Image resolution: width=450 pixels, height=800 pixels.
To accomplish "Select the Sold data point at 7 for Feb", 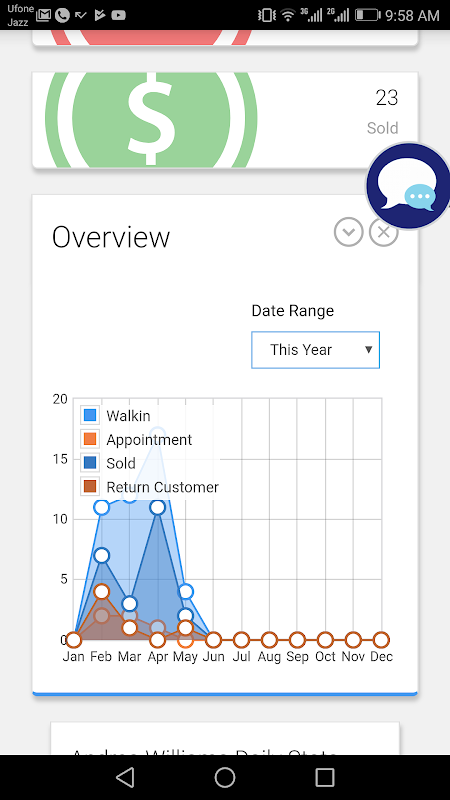I will [102, 556].
